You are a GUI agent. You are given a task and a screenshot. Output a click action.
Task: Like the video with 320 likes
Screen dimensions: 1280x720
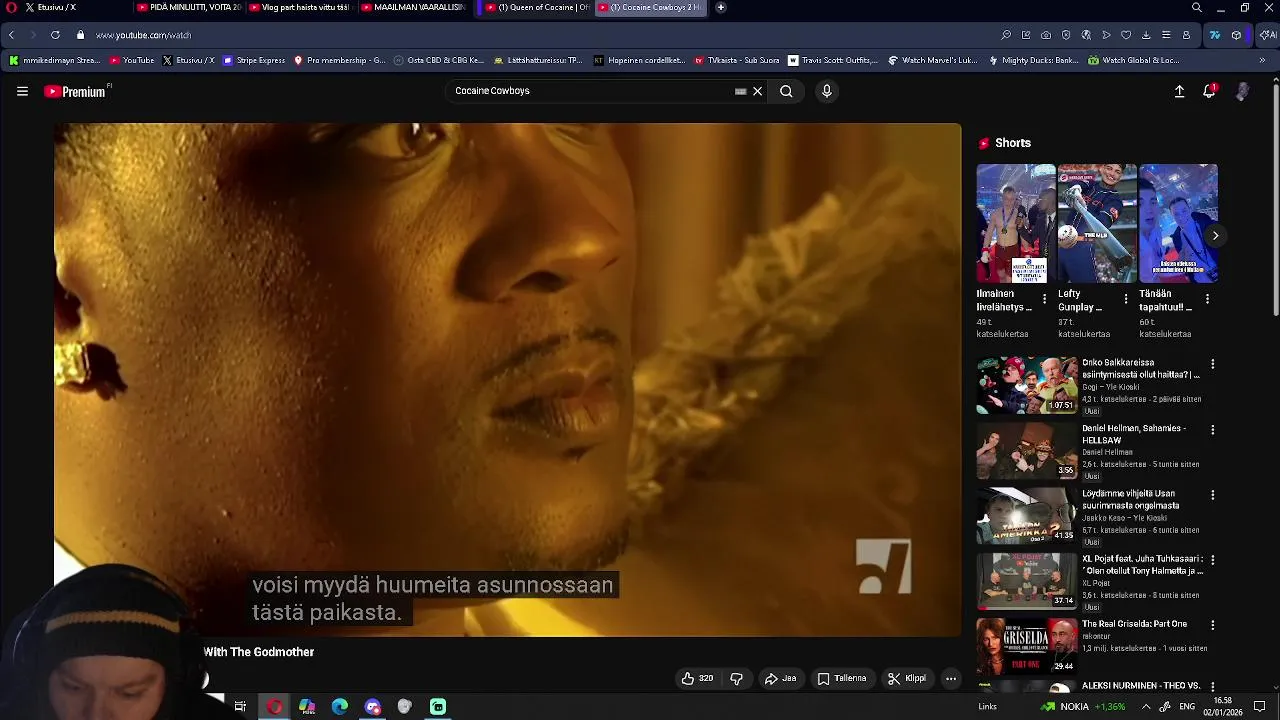pyautogui.click(x=697, y=678)
